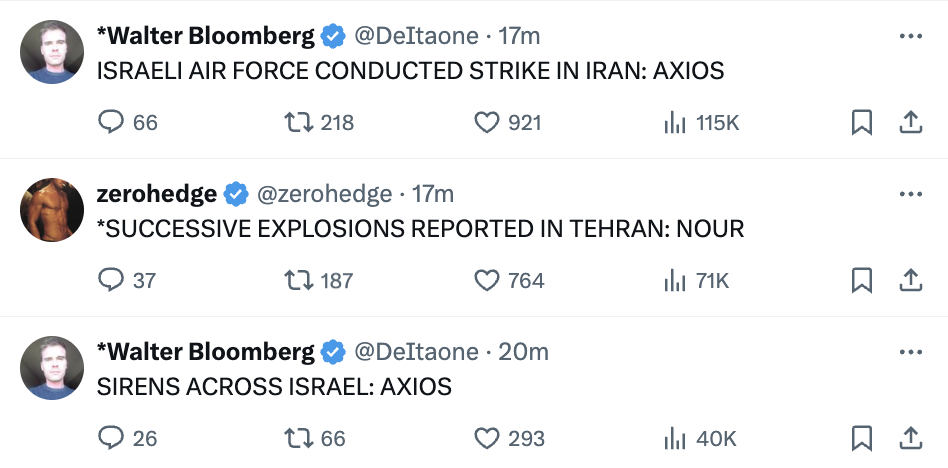This screenshot has height=468, width=948.
Task: Like the Israeli Air Force strike tweet
Action: 486,123
